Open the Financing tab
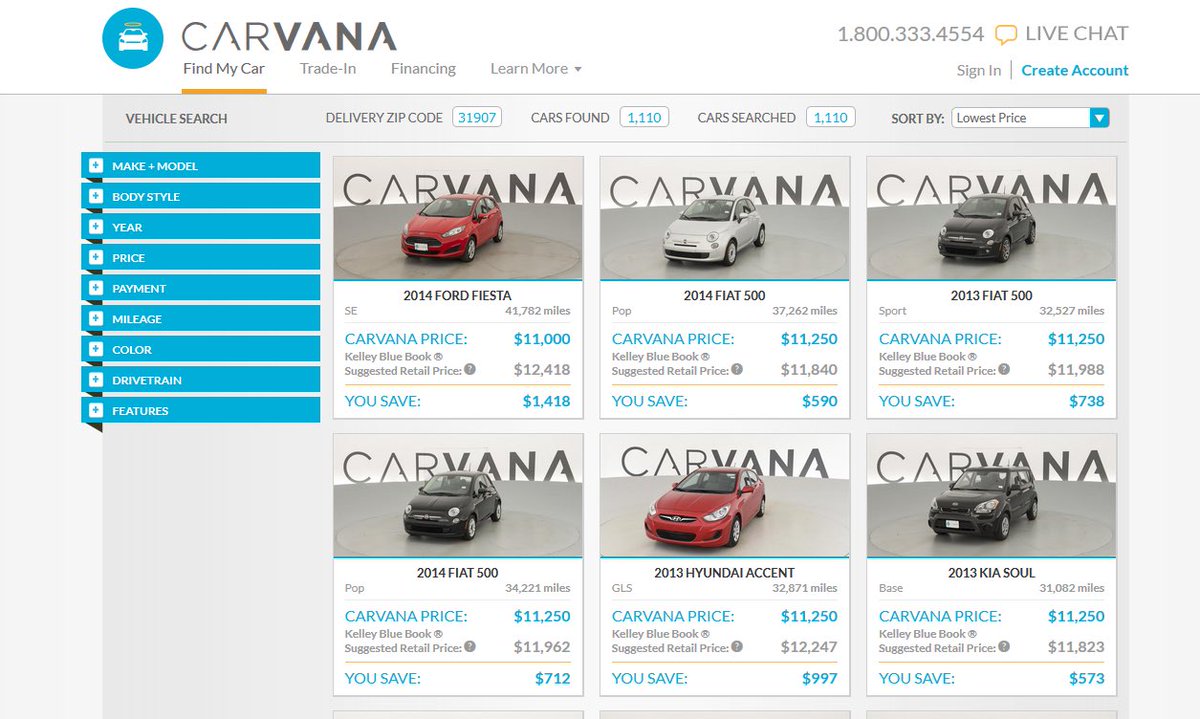Screen dimensions: 1200x719 click(x=423, y=69)
